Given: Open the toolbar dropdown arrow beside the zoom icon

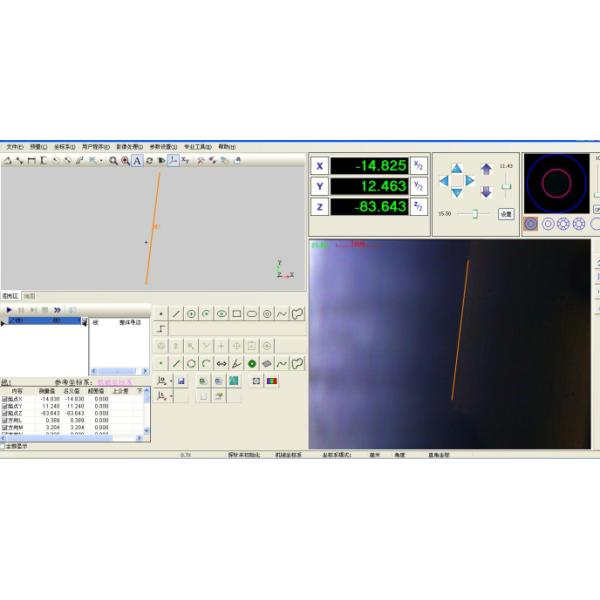Looking at the screenshot, I should point(101,160).
